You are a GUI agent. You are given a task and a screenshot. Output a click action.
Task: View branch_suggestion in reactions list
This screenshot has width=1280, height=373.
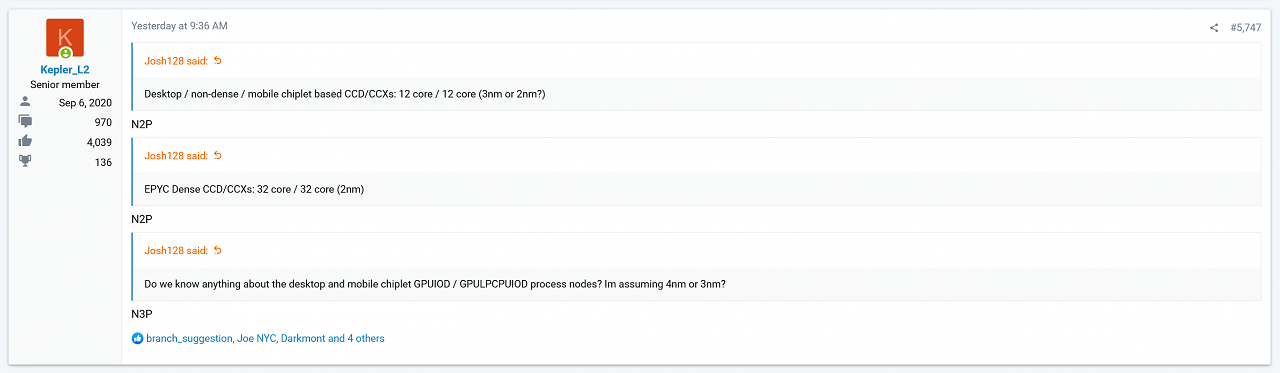pyautogui.click(x=189, y=339)
